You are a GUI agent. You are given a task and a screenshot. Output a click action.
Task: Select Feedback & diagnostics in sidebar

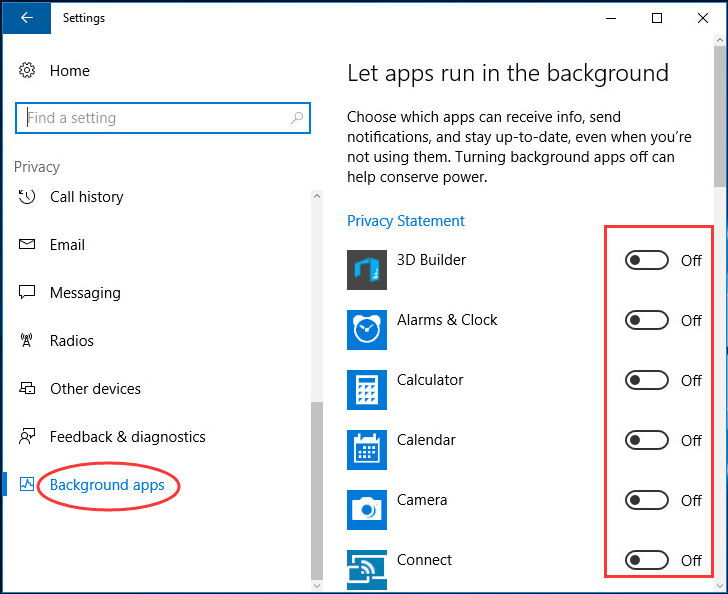point(127,437)
